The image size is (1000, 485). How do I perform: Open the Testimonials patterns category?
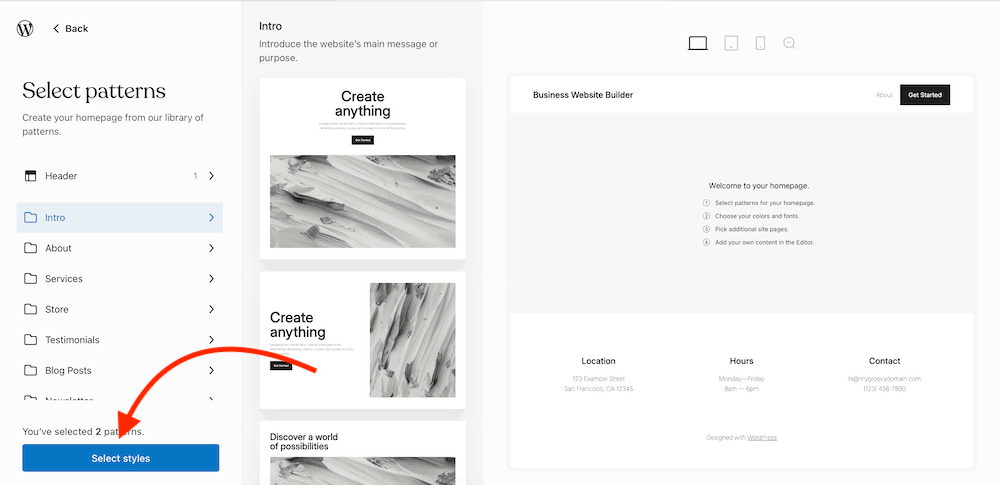[x=120, y=340]
